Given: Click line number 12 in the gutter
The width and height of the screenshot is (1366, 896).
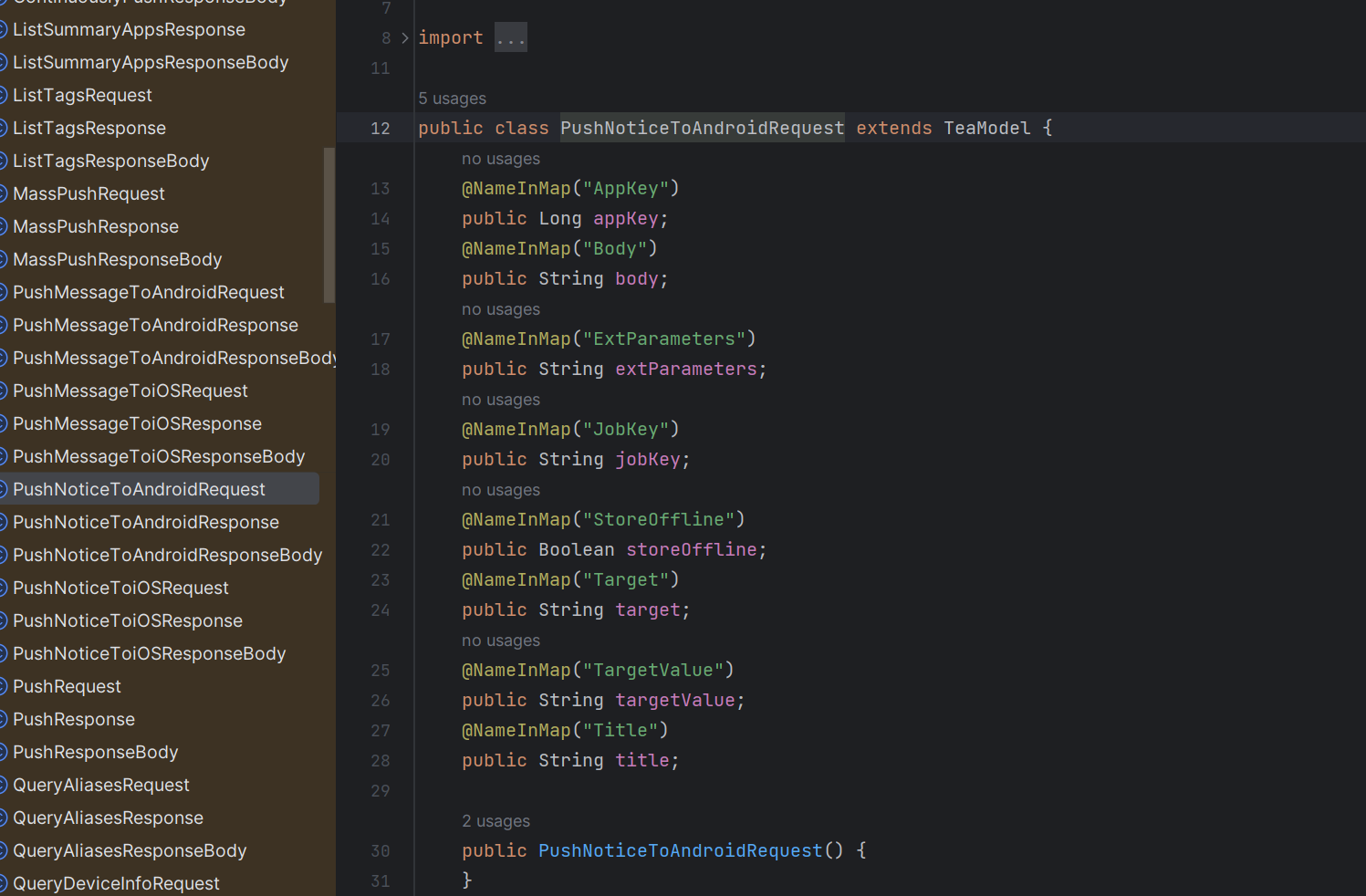Looking at the screenshot, I should pos(381,129).
